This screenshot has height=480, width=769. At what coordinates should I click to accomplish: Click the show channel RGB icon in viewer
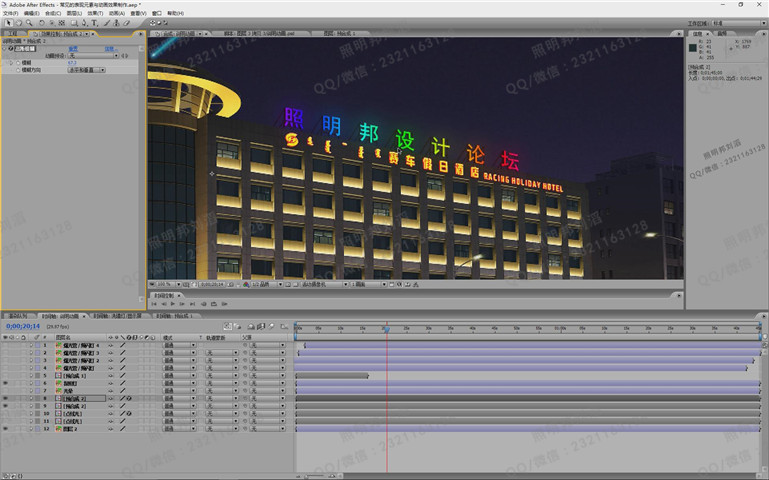246,284
